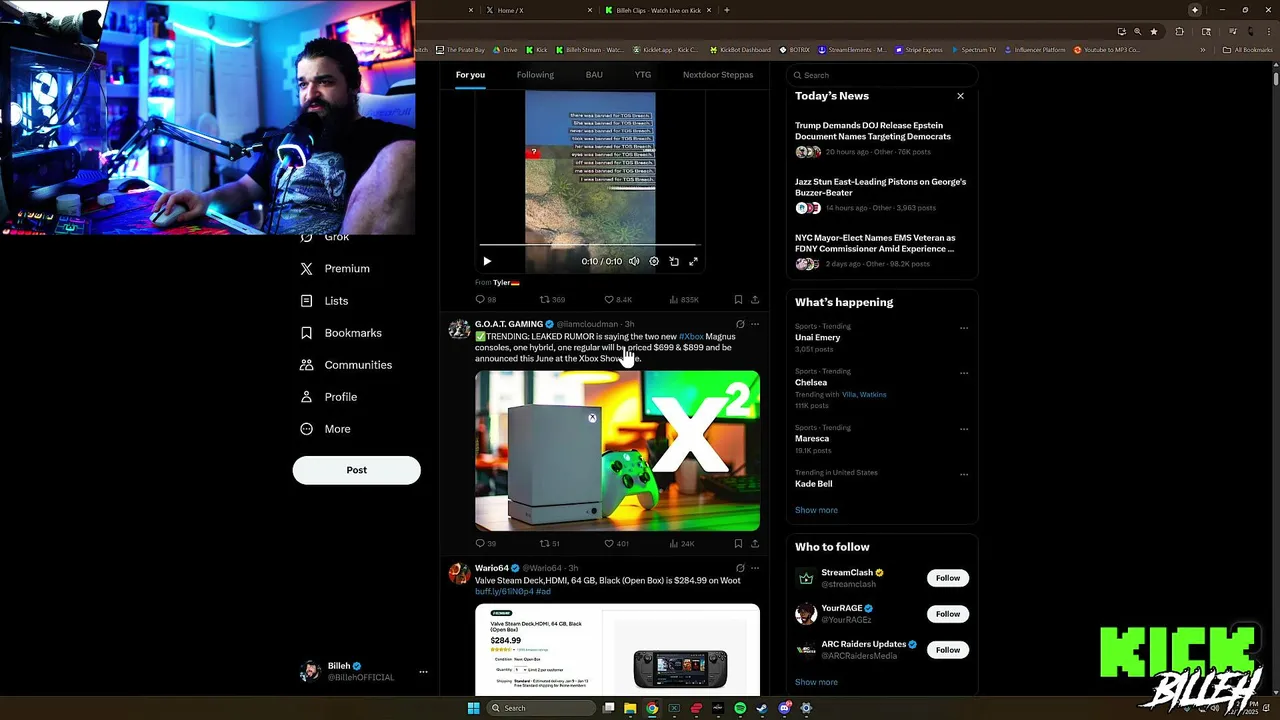Screen dimensions: 1280x720
Task: Switch to the YTG tab
Action: coord(643,75)
